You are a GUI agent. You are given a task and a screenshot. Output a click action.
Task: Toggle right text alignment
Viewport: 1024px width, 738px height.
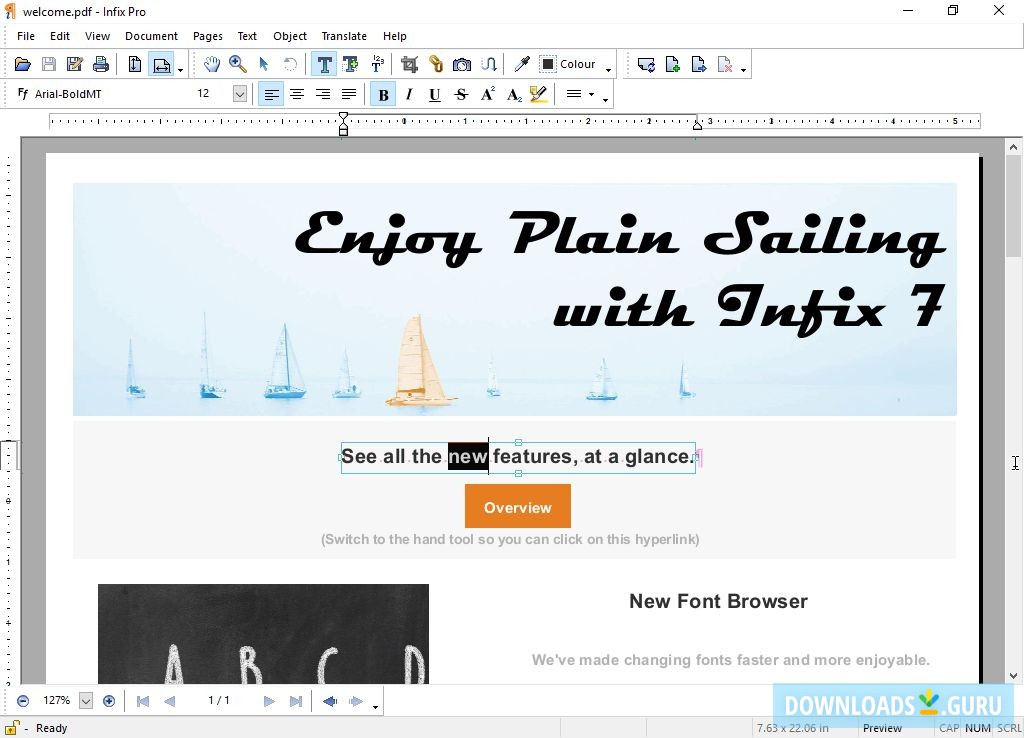click(323, 95)
